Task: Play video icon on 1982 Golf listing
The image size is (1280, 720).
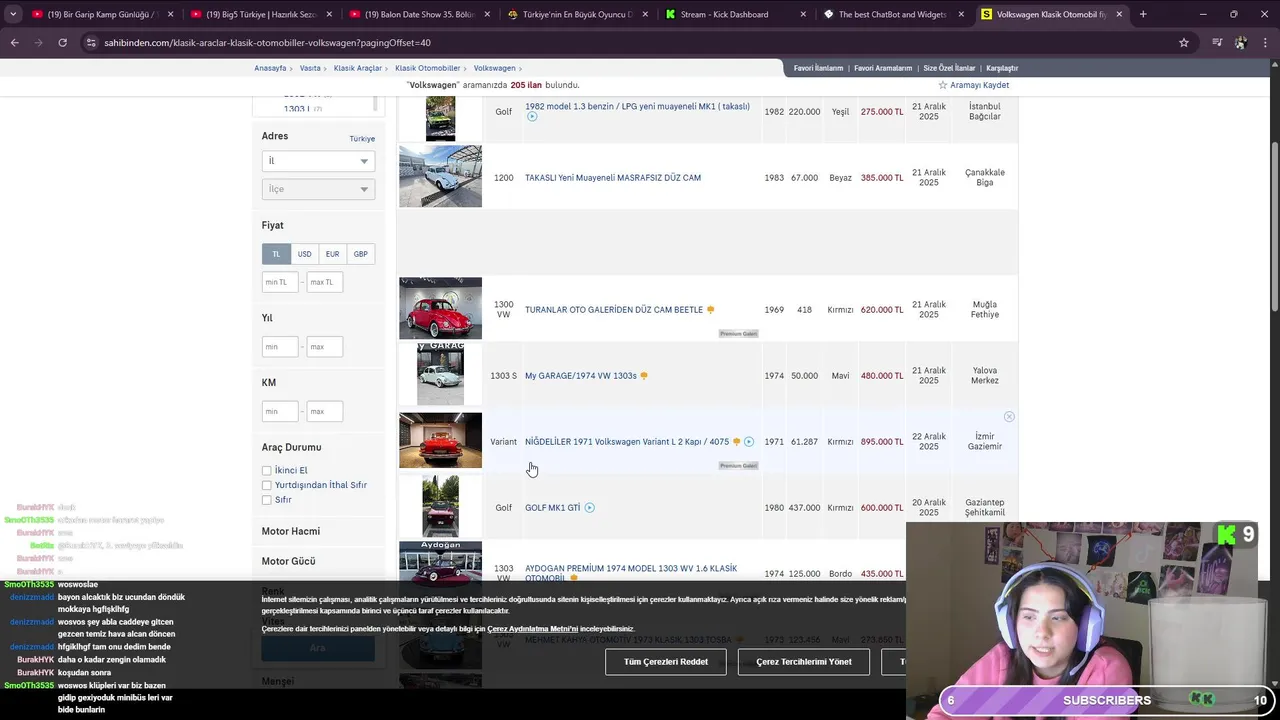Action: [532, 117]
